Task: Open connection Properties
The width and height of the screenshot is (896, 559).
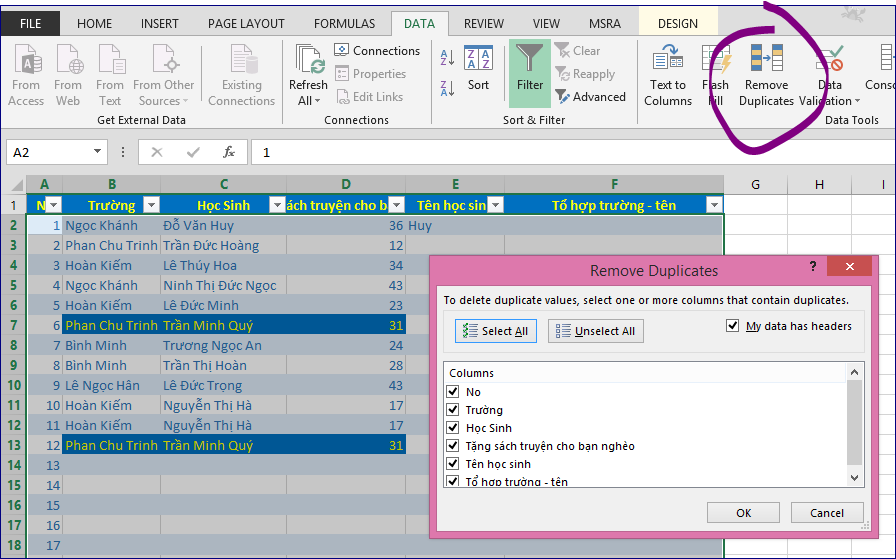Action: tap(370, 74)
